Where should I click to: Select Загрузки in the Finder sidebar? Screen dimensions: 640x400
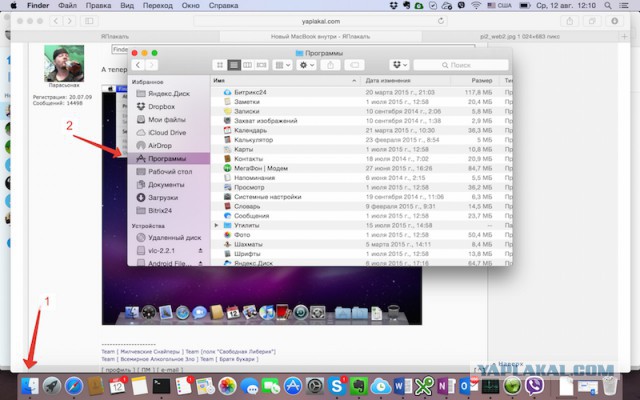(x=169, y=198)
